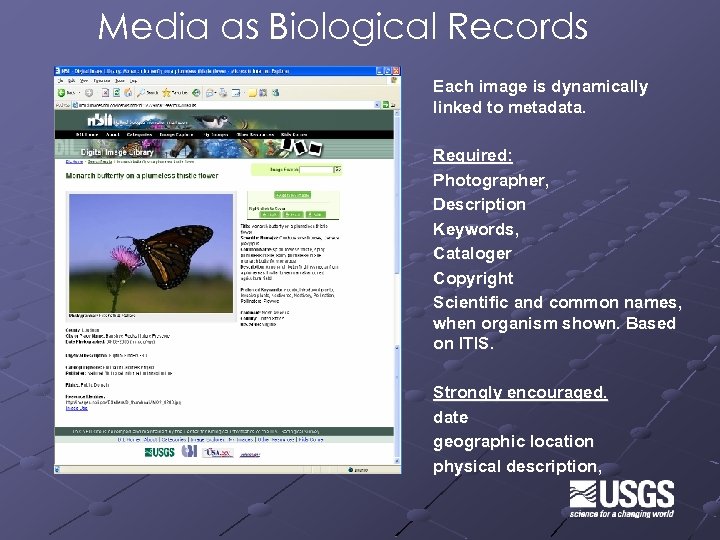720x540 pixels.
Task: Click the 'geographic location' text on slide
Action: click(x=513, y=442)
